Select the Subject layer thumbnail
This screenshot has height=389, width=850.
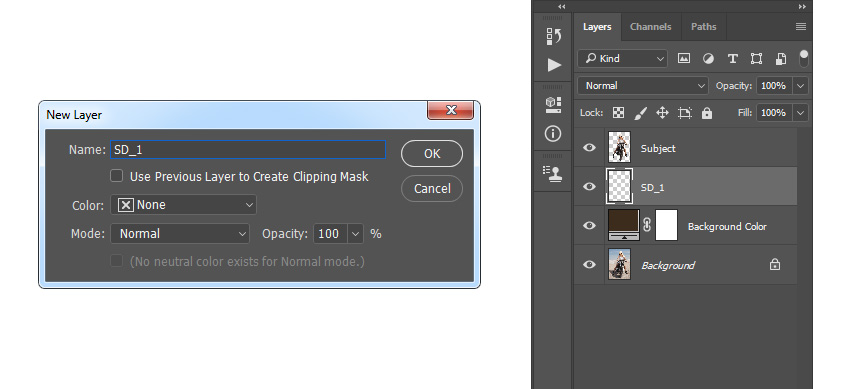tap(620, 147)
